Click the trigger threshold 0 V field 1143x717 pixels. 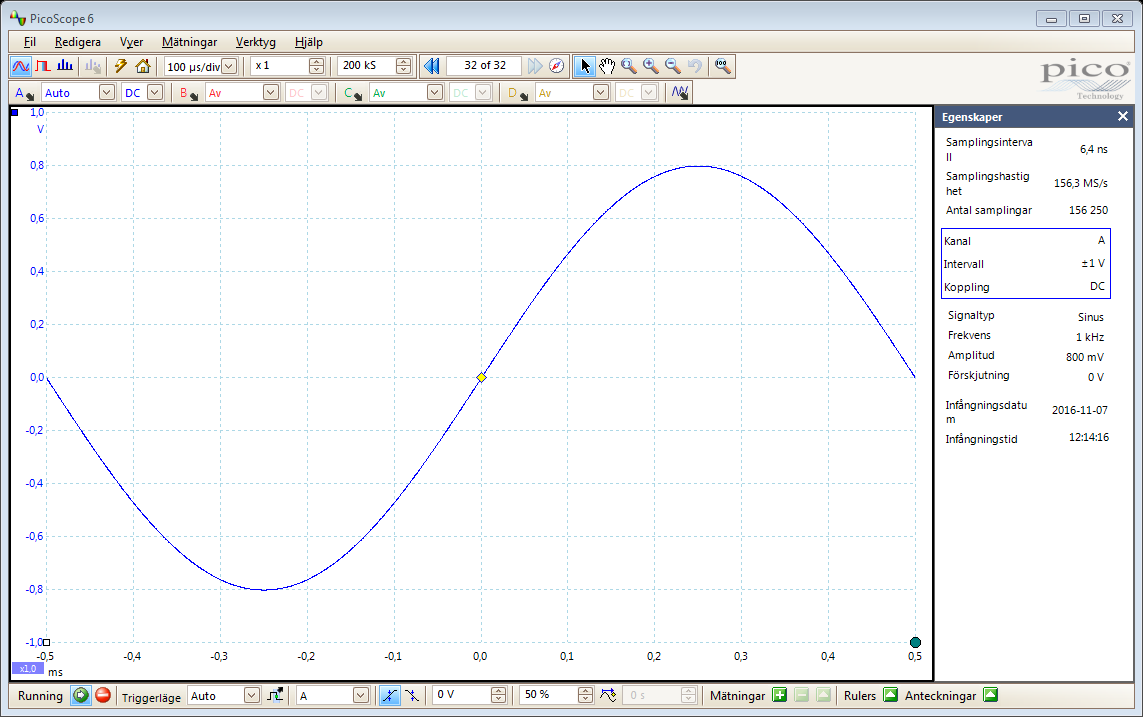(461, 695)
